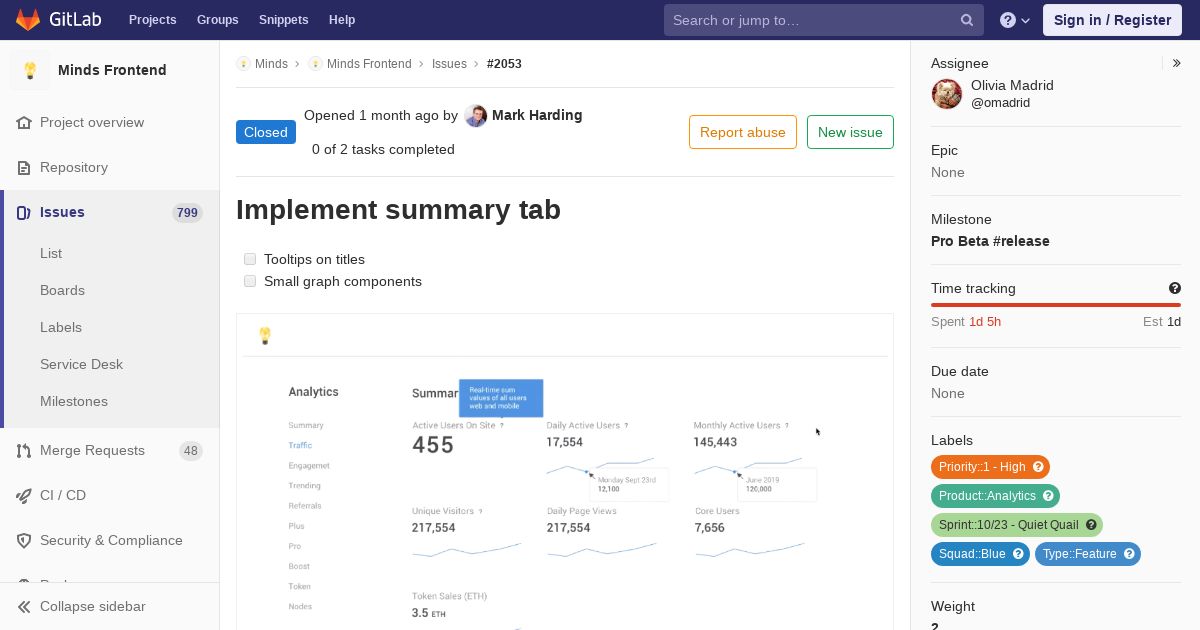Viewport: 1200px width, 630px height.
Task: Click the Security & Compliance shield icon
Action: 24,540
